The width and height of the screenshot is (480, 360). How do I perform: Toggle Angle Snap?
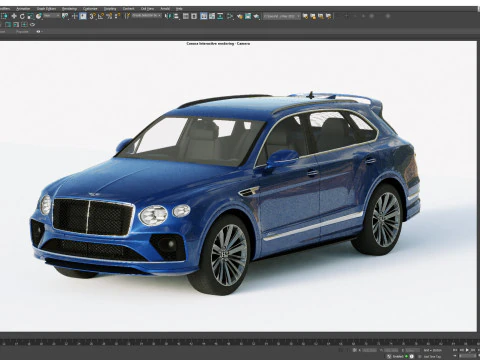(101, 16)
